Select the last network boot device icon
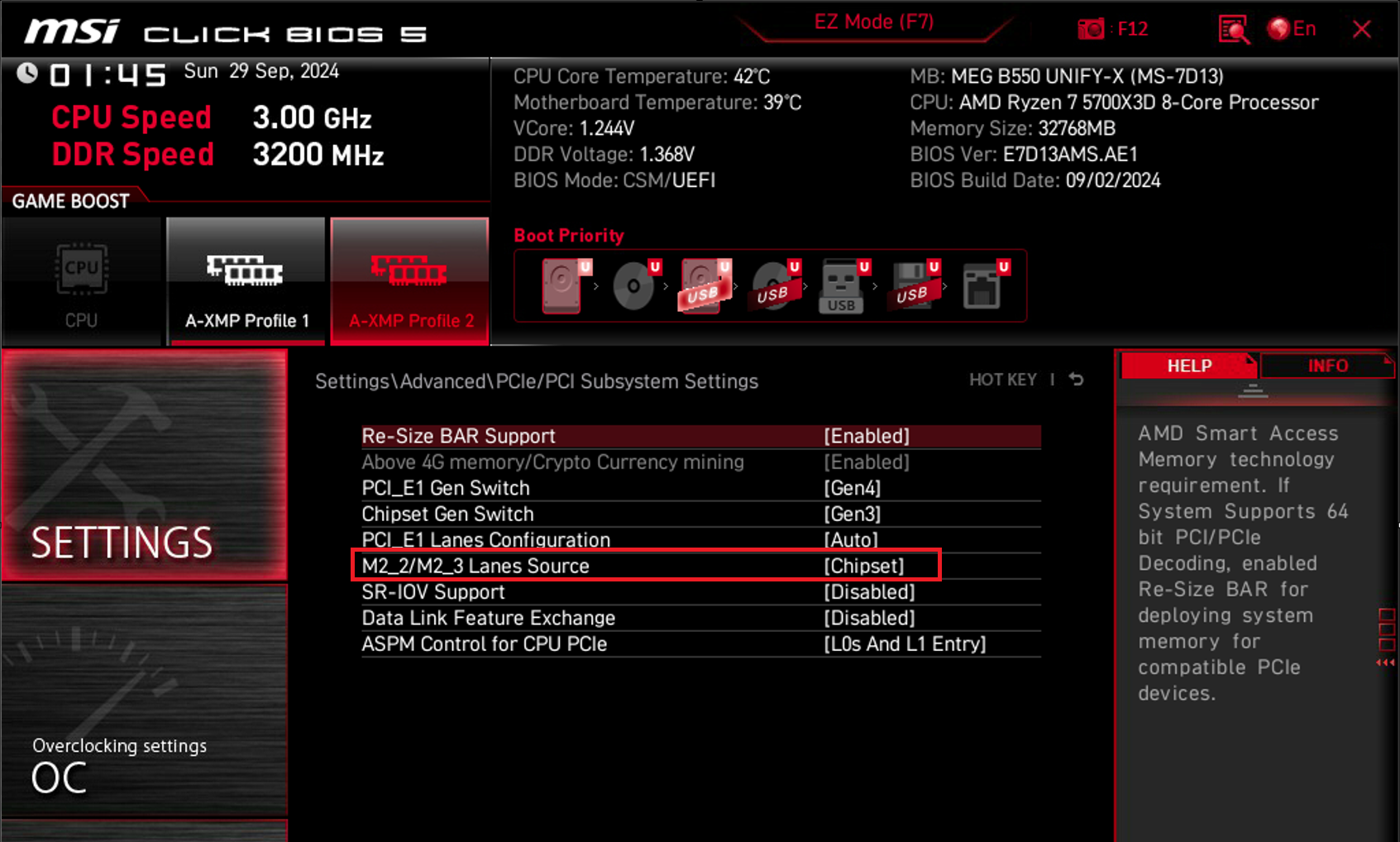Viewport: 1400px width, 842px height. pyautogui.click(x=985, y=285)
